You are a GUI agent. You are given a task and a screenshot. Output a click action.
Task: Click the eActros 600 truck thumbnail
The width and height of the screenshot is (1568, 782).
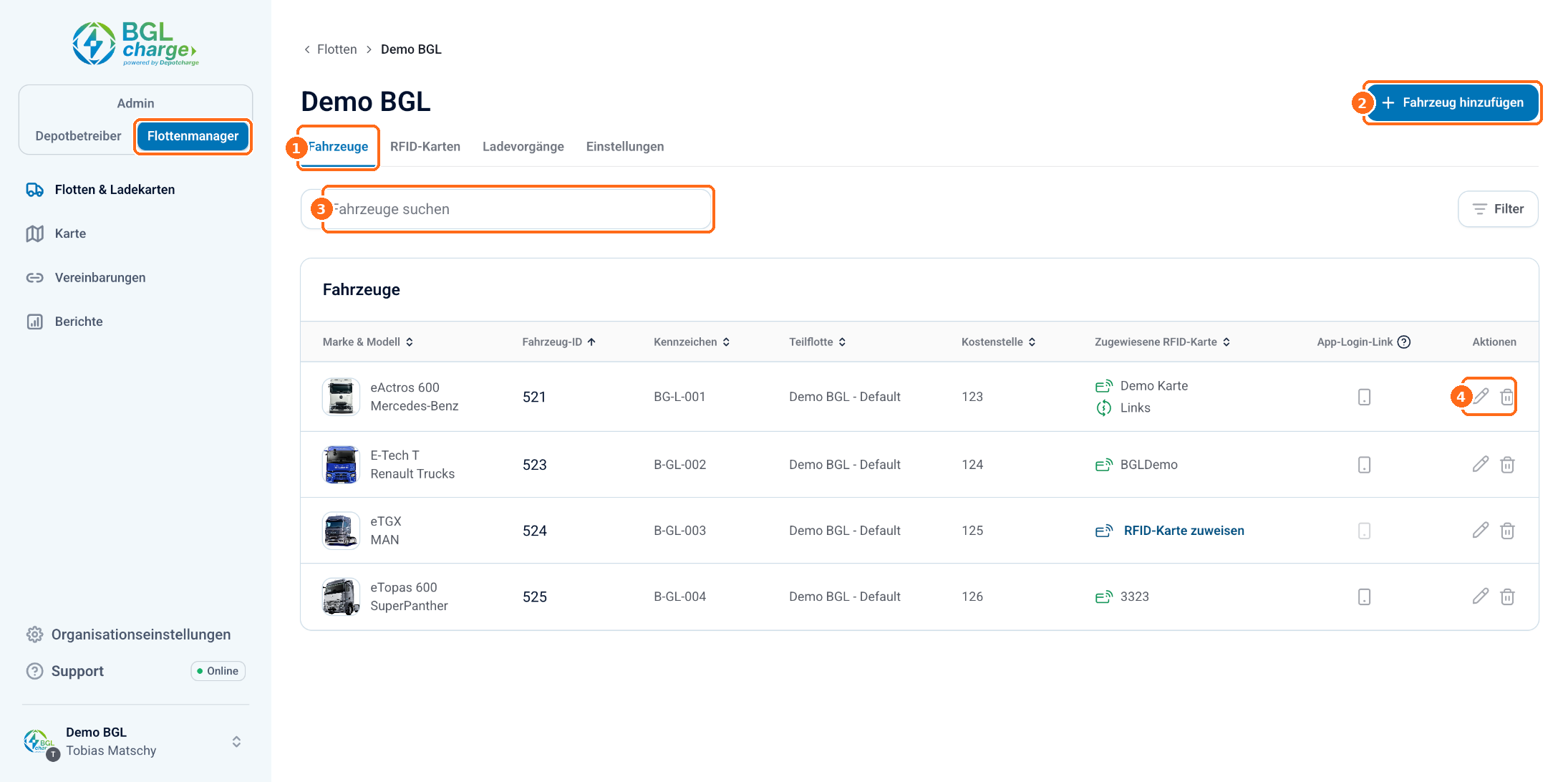341,397
